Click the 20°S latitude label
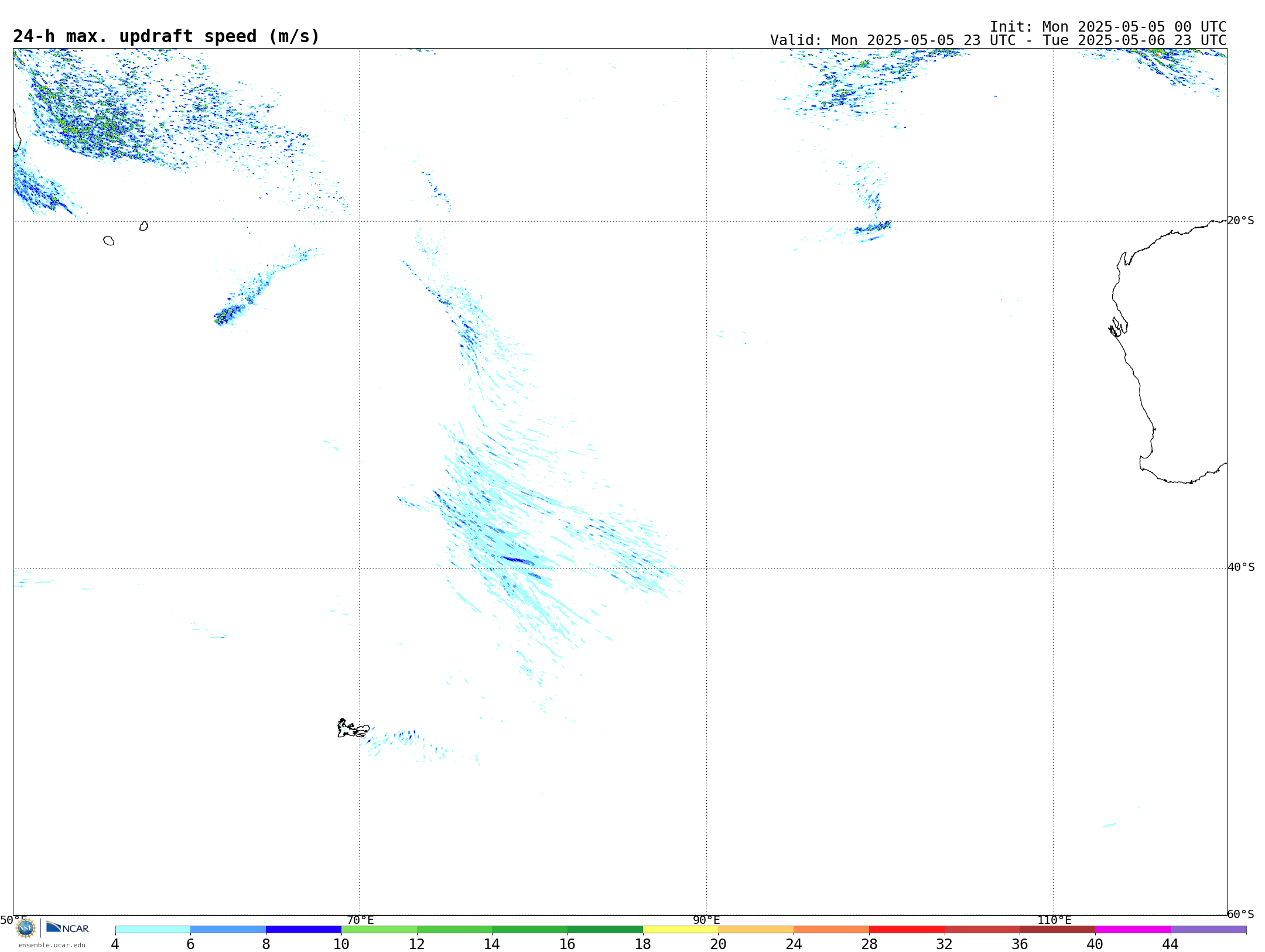Image resolution: width=1265 pixels, height=952 pixels. 1241,221
